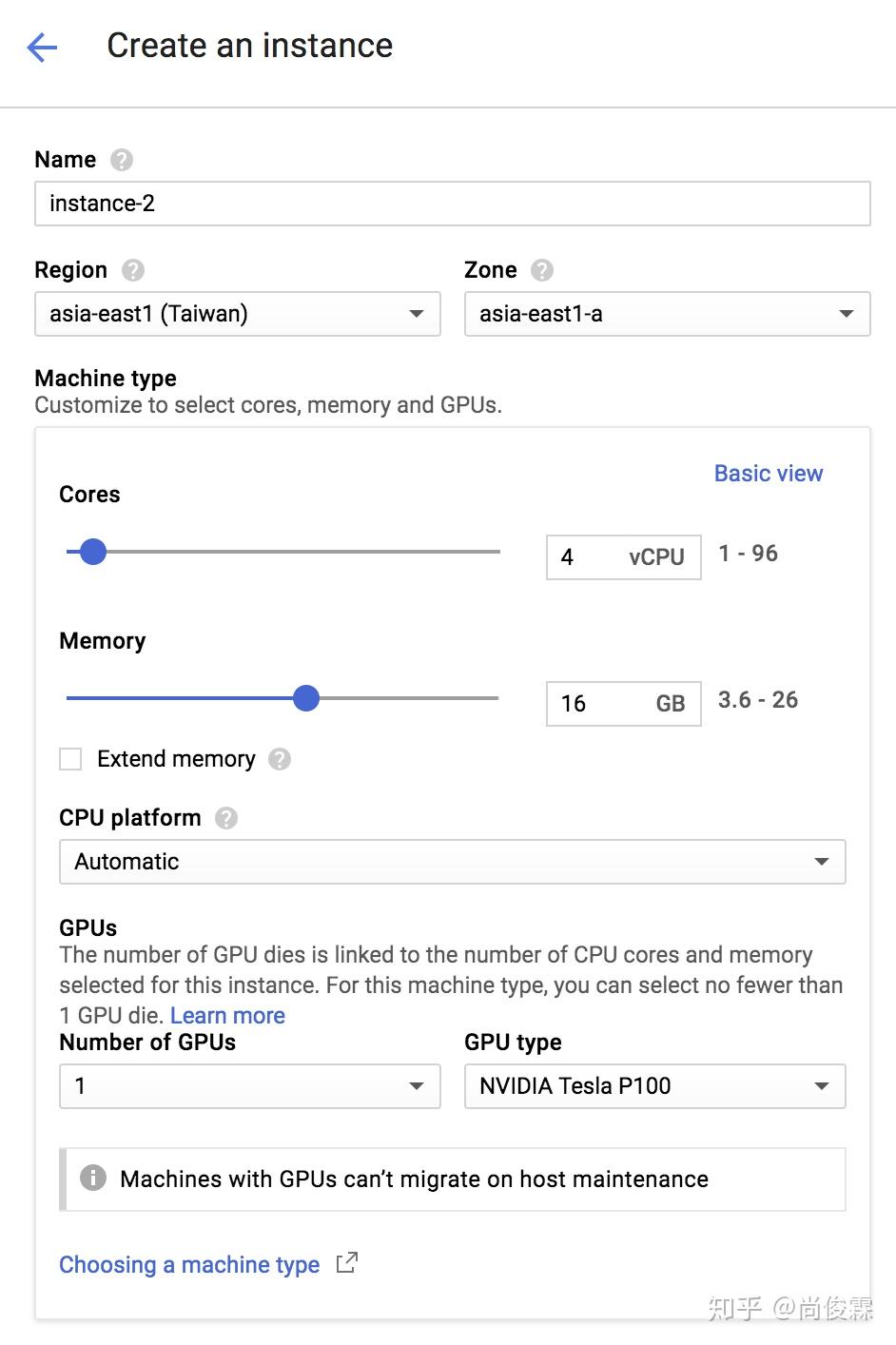Enable the Extend memory checkbox
The image size is (896, 1345).
(x=70, y=759)
